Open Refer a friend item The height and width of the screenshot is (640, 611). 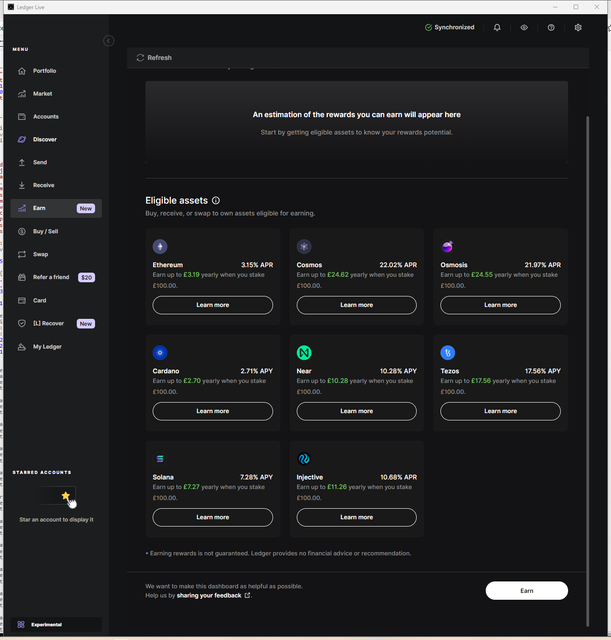tap(56, 277)
